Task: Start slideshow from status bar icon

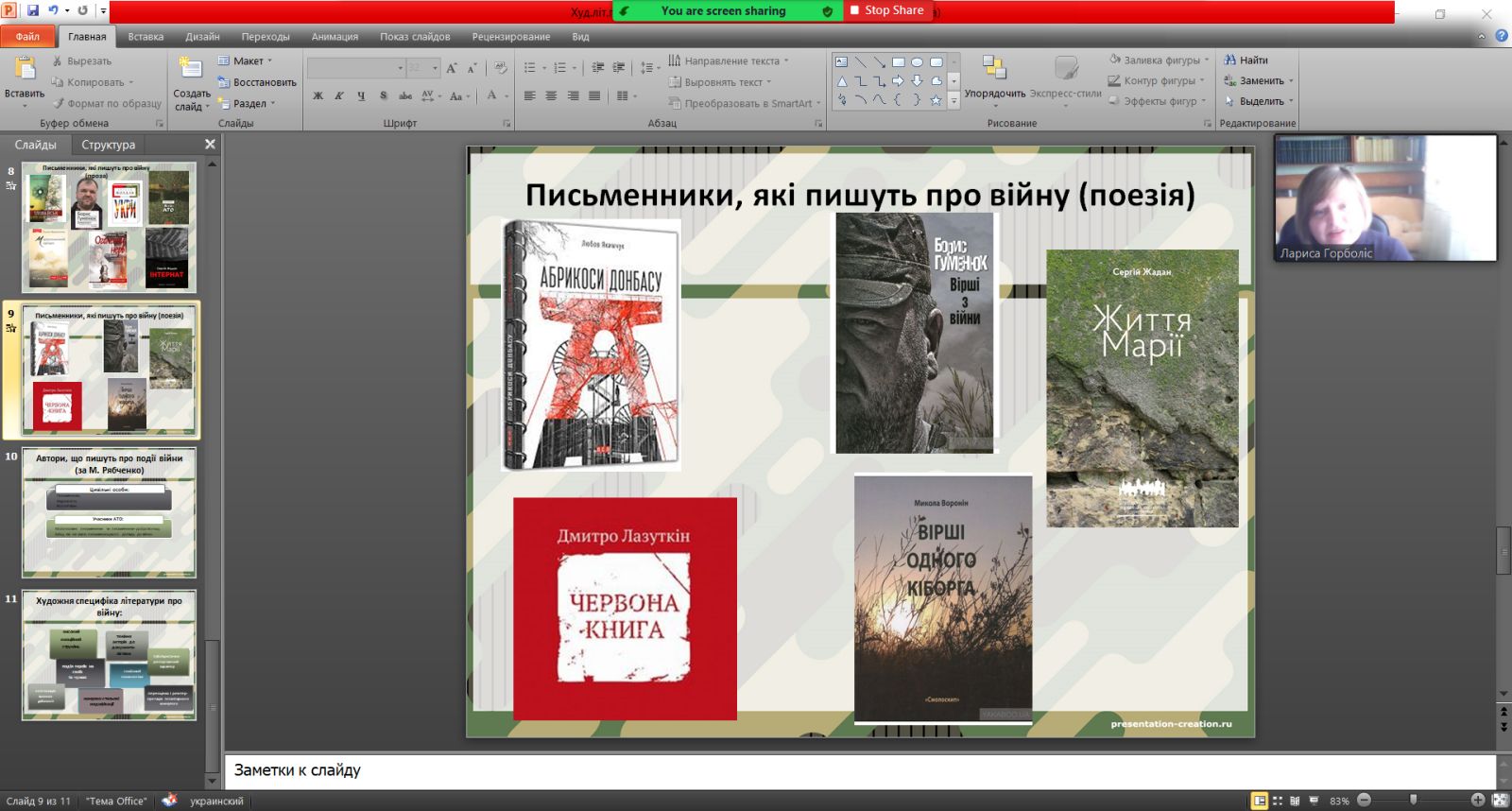Action: 1314,801
